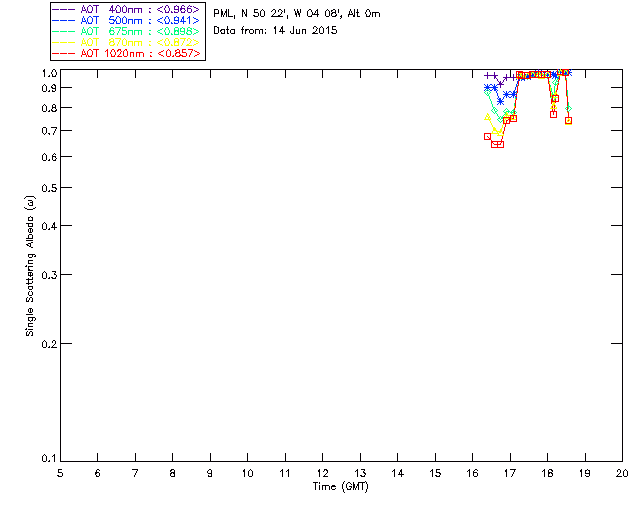This screenshot has width=640, height=512.
Task: Select the AOT 400nm legend entry
Action: (x=126, y=9)
